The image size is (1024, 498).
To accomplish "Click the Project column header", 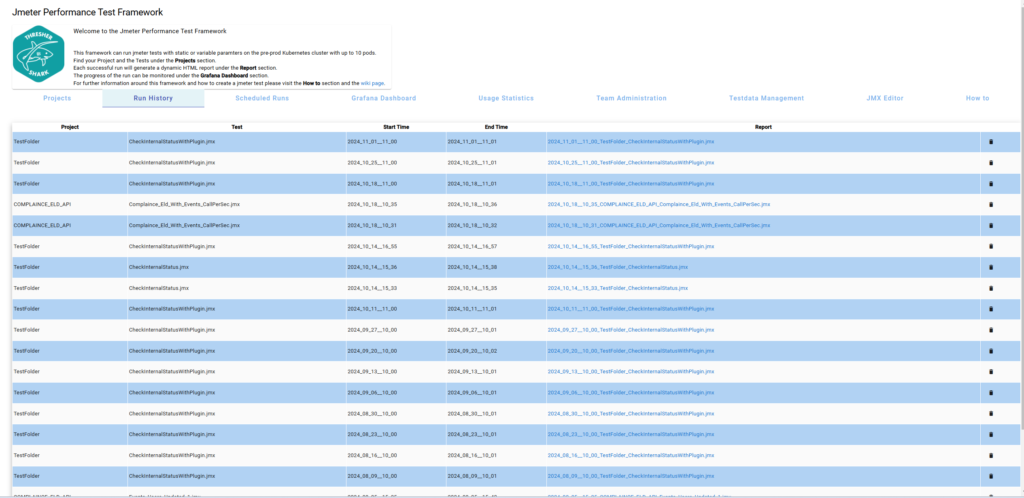I will pos(70,127).
